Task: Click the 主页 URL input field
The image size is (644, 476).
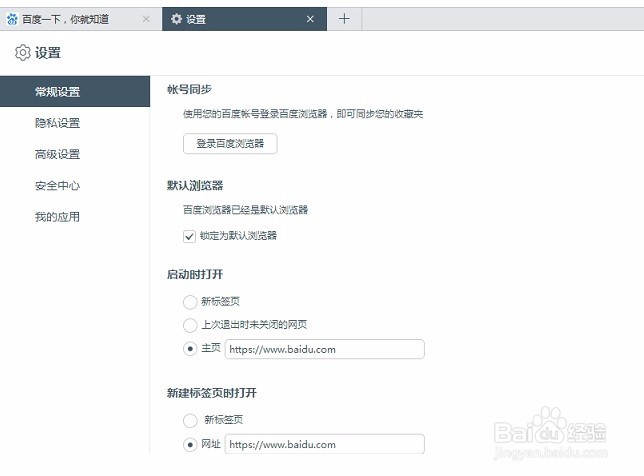Action: (x=324, y=349)
